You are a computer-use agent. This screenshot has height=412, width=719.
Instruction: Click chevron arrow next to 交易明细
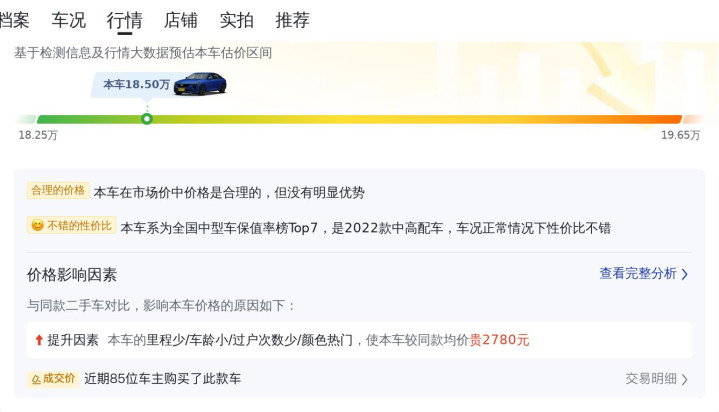click(x=685, y=379)
